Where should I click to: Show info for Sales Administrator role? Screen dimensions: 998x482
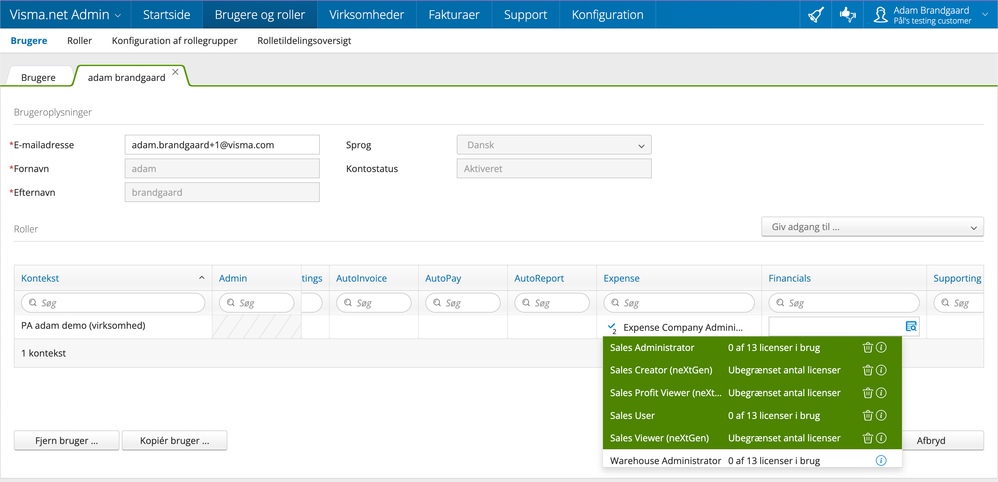(x=881, y=348)
